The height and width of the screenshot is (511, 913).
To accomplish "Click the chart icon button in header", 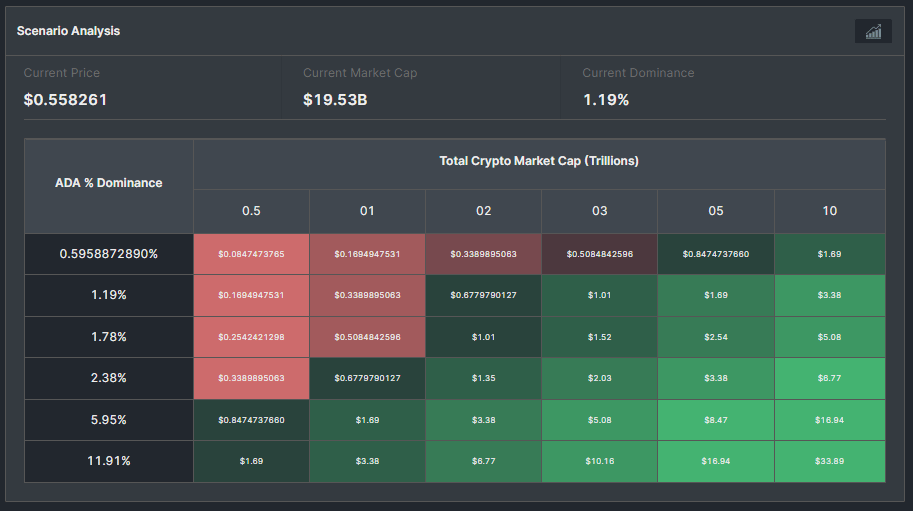I will 873,31.
